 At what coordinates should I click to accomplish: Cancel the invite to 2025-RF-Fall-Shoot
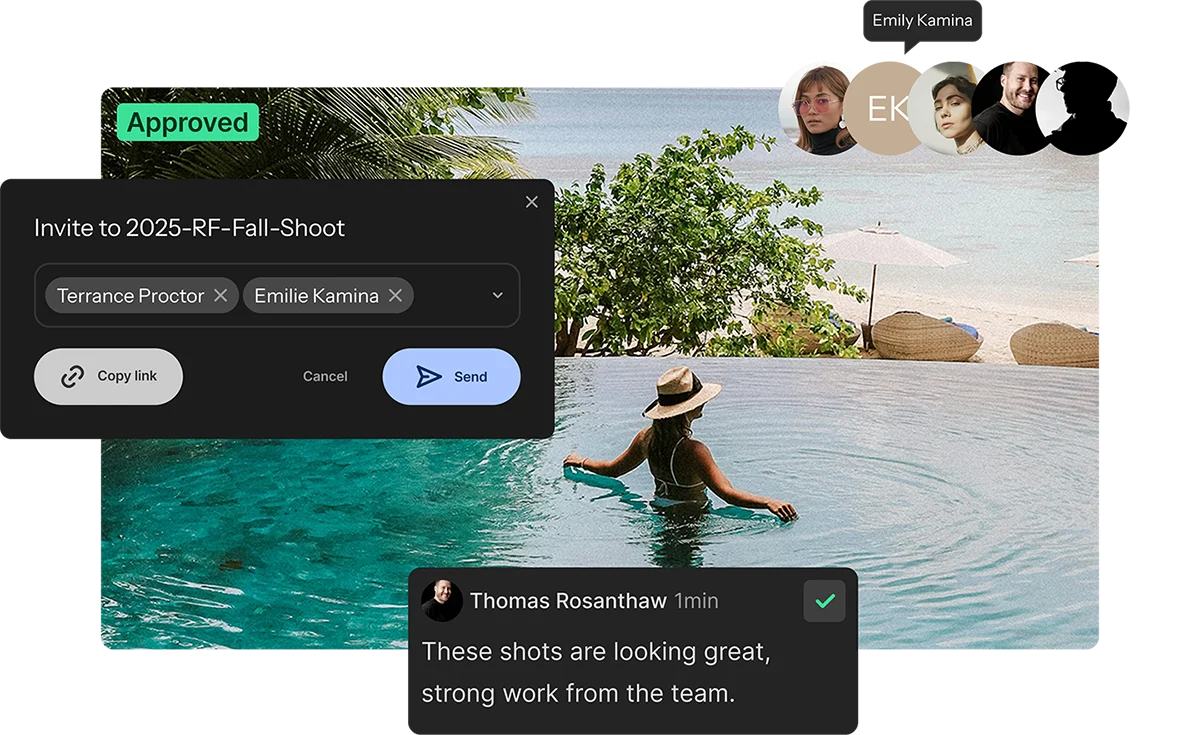coord(325,376)
